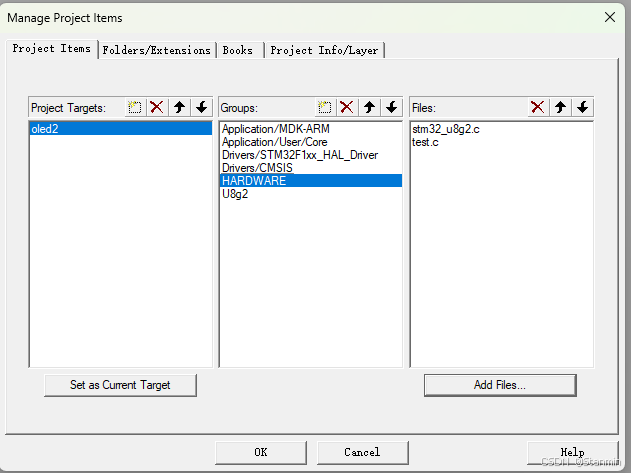Screen dimensions: 631x473
Task: Select Drivers/STM32F1xx_HAL_Driver group
Action: (311, 155)
